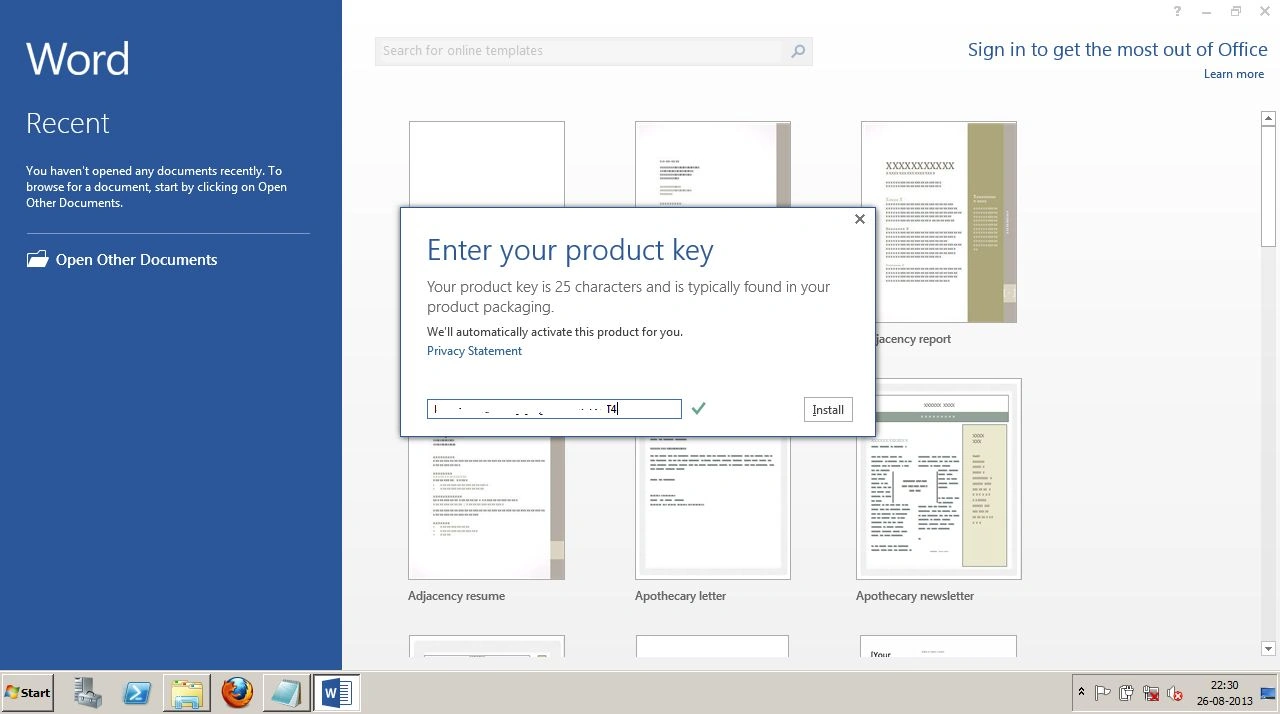The width and height of the screenshot is (1280, 714).
Task: Click the Word help question mark icon
Action: pos(1179,11)
